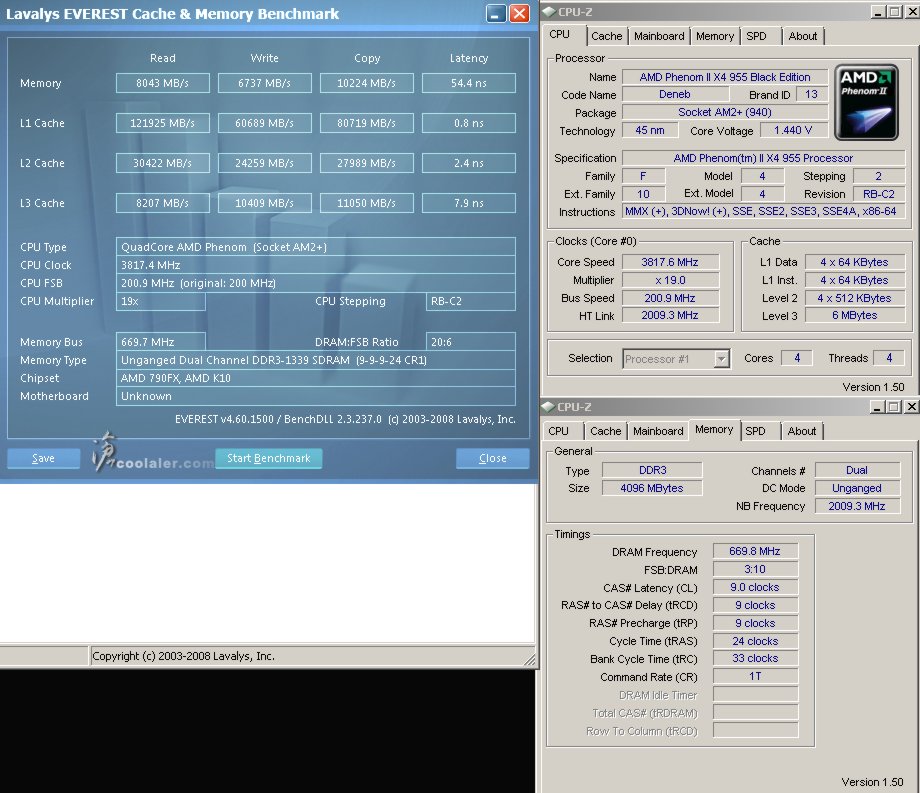The width and height of the screenshot is (920, 793).
Task: Click CPU Multiplier field 19x in EVEREST
Action: pyautogui.click(x=161, y=301)
